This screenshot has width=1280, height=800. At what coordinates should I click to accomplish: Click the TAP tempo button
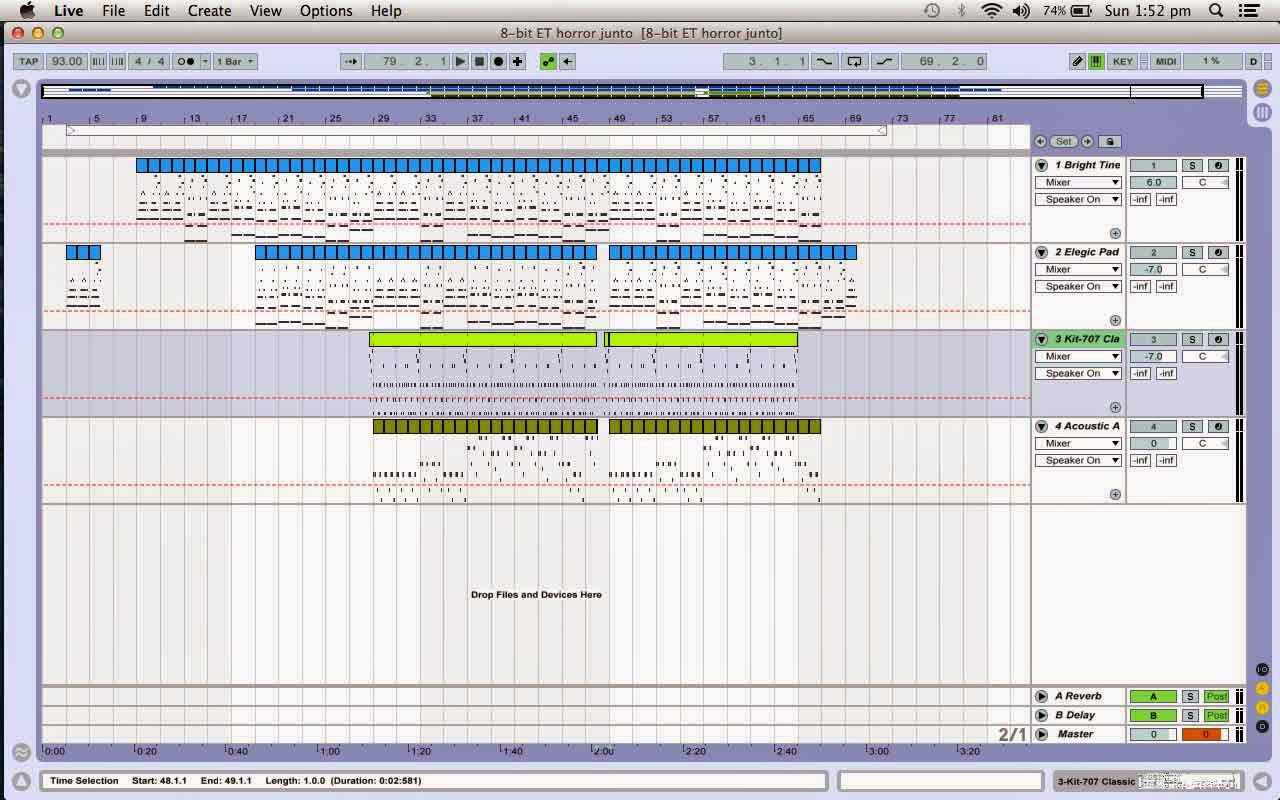click(x=29, y=61)
